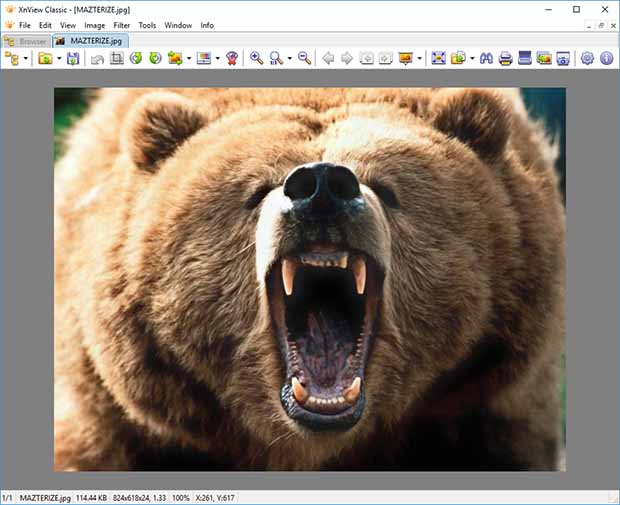Open the Filter menu

point(121,25)
